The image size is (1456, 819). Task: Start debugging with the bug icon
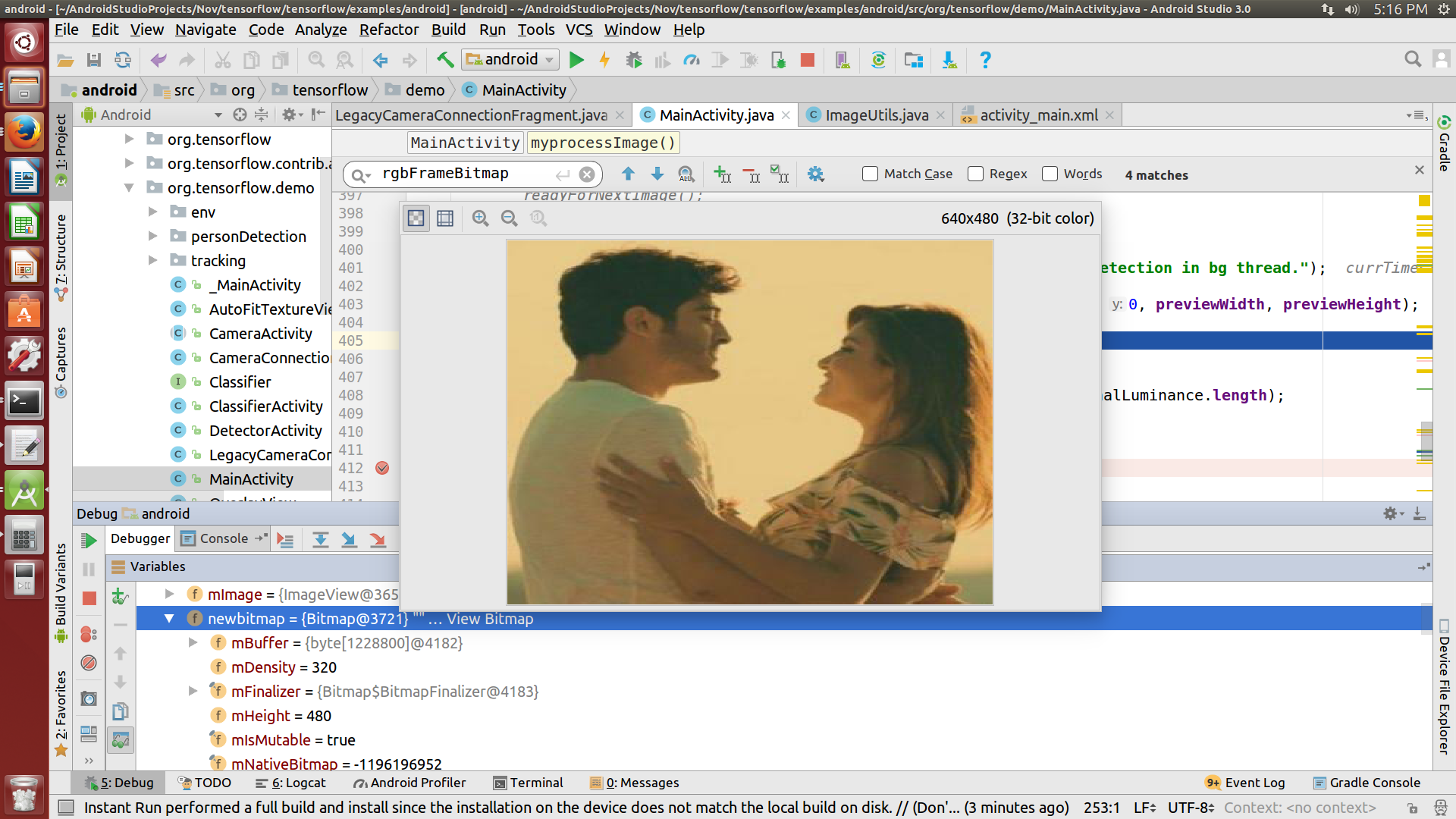(x=634, y=59)
